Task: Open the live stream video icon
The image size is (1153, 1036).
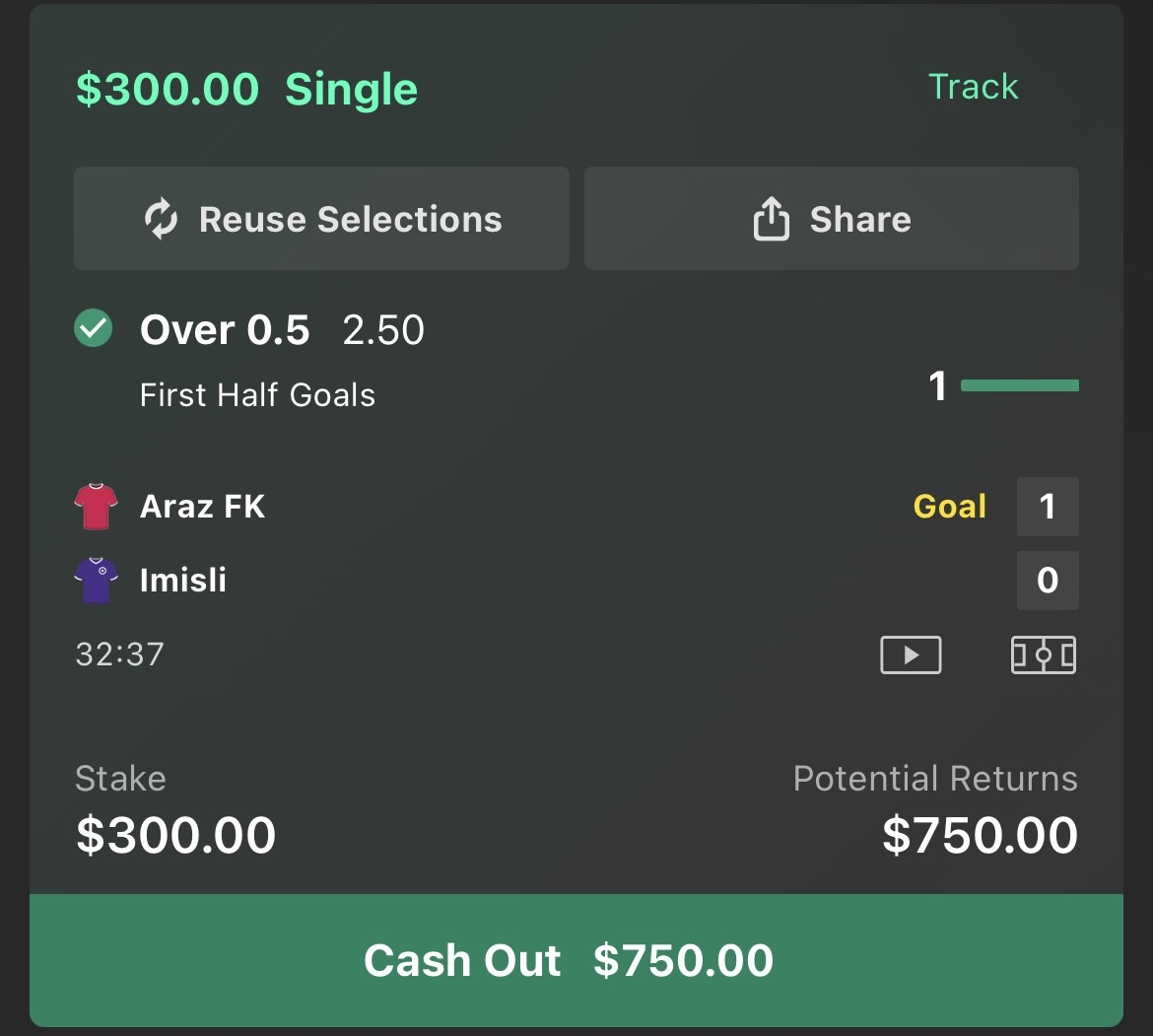Action: click(x=910, y=655)
